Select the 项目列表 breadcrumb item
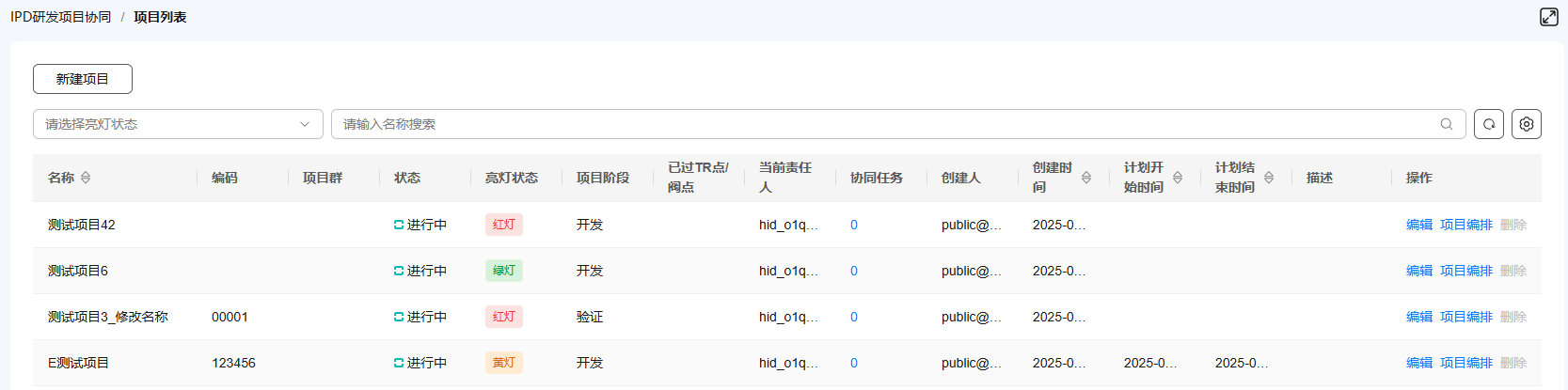The width and height of the screenshot is (1568, 390). tap(160, 17)
